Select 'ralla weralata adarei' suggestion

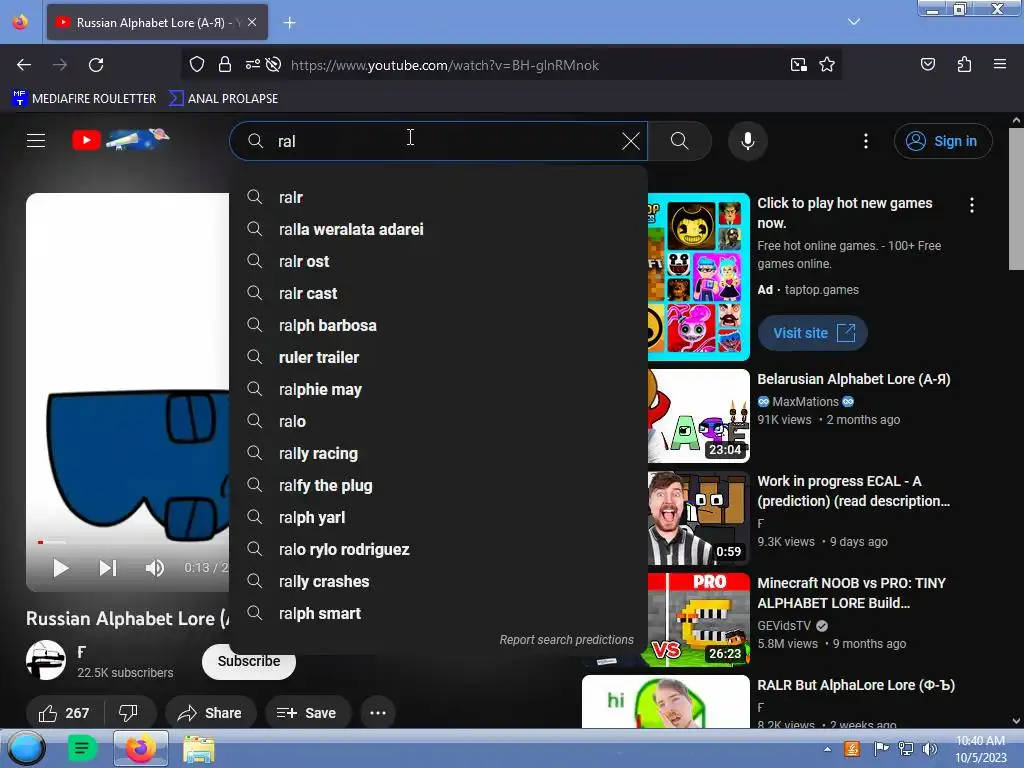[x=438, y=229]
